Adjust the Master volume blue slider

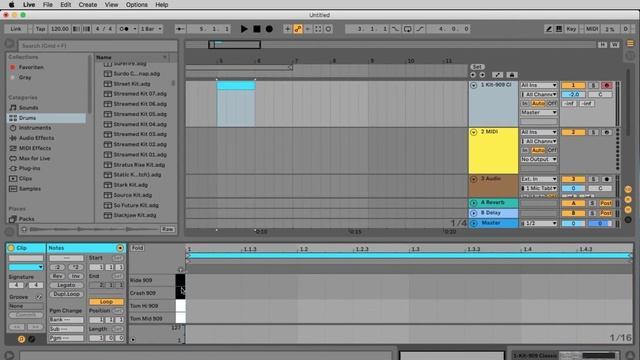click(573, 223)
